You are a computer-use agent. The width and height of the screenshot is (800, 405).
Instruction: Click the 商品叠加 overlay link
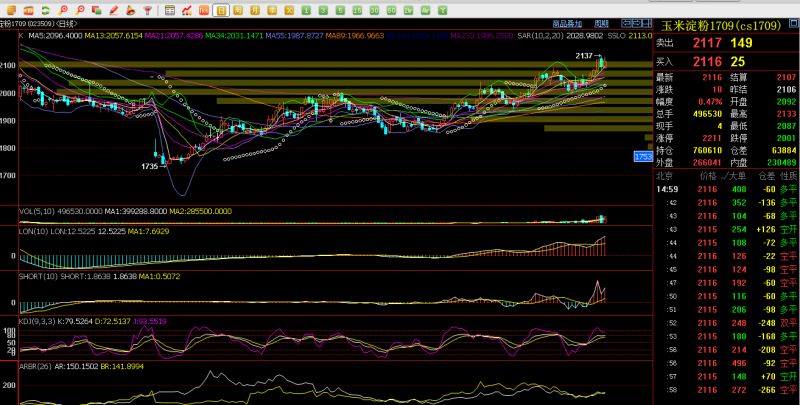[x=567, y=23]
